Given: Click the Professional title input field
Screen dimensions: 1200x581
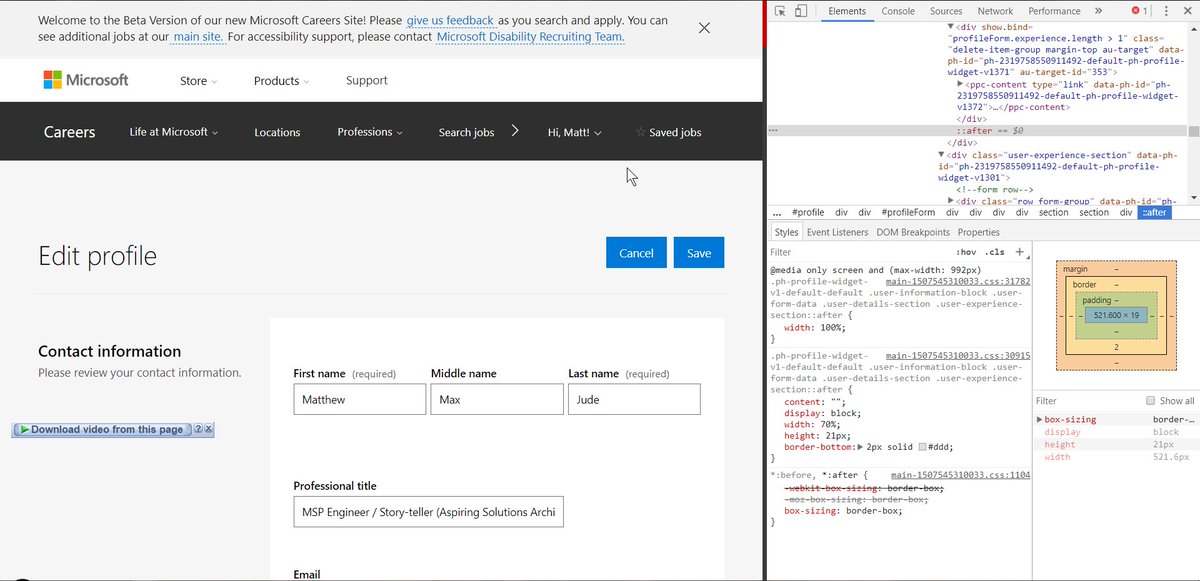Looking at the screenshot, I should point(428,512).
